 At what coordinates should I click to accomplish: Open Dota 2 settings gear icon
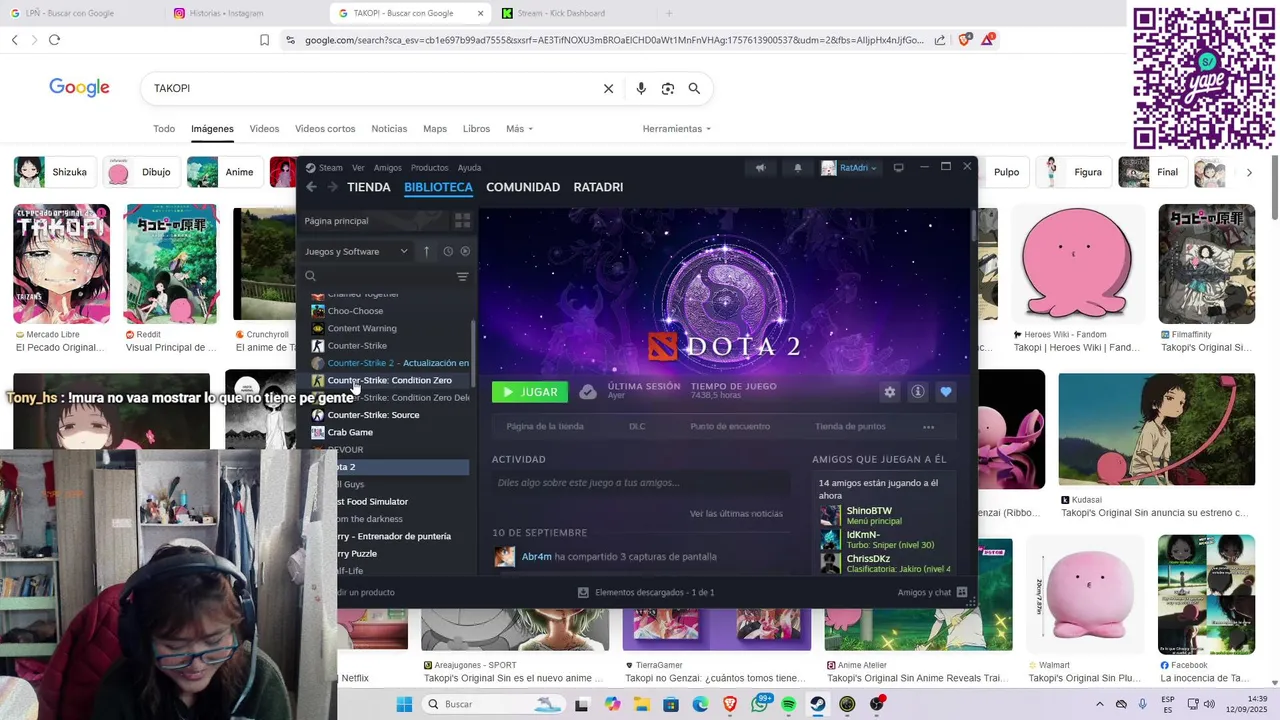[x=890, y=392]
